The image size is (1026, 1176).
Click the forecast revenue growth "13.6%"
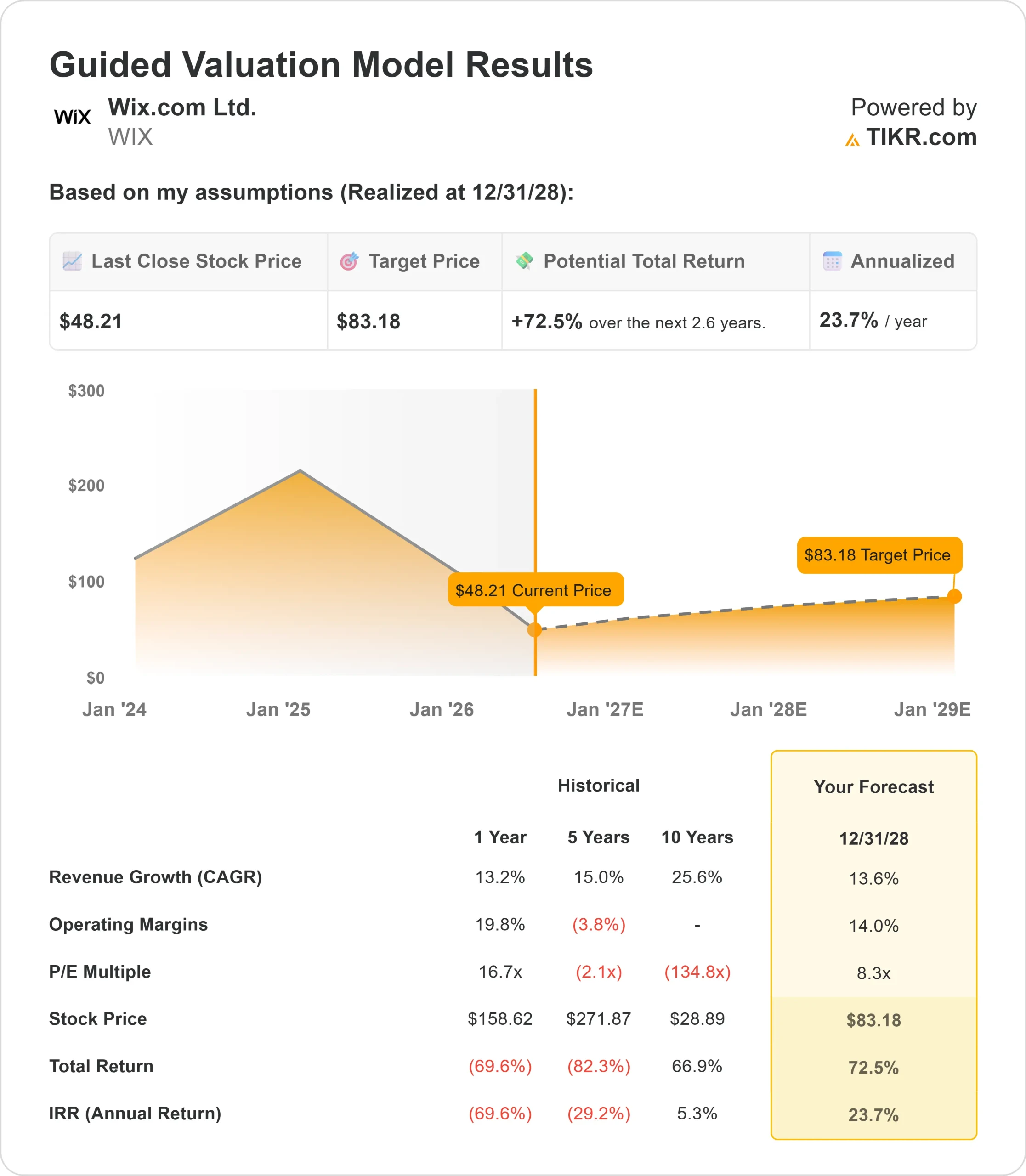(x=874, y=878)
